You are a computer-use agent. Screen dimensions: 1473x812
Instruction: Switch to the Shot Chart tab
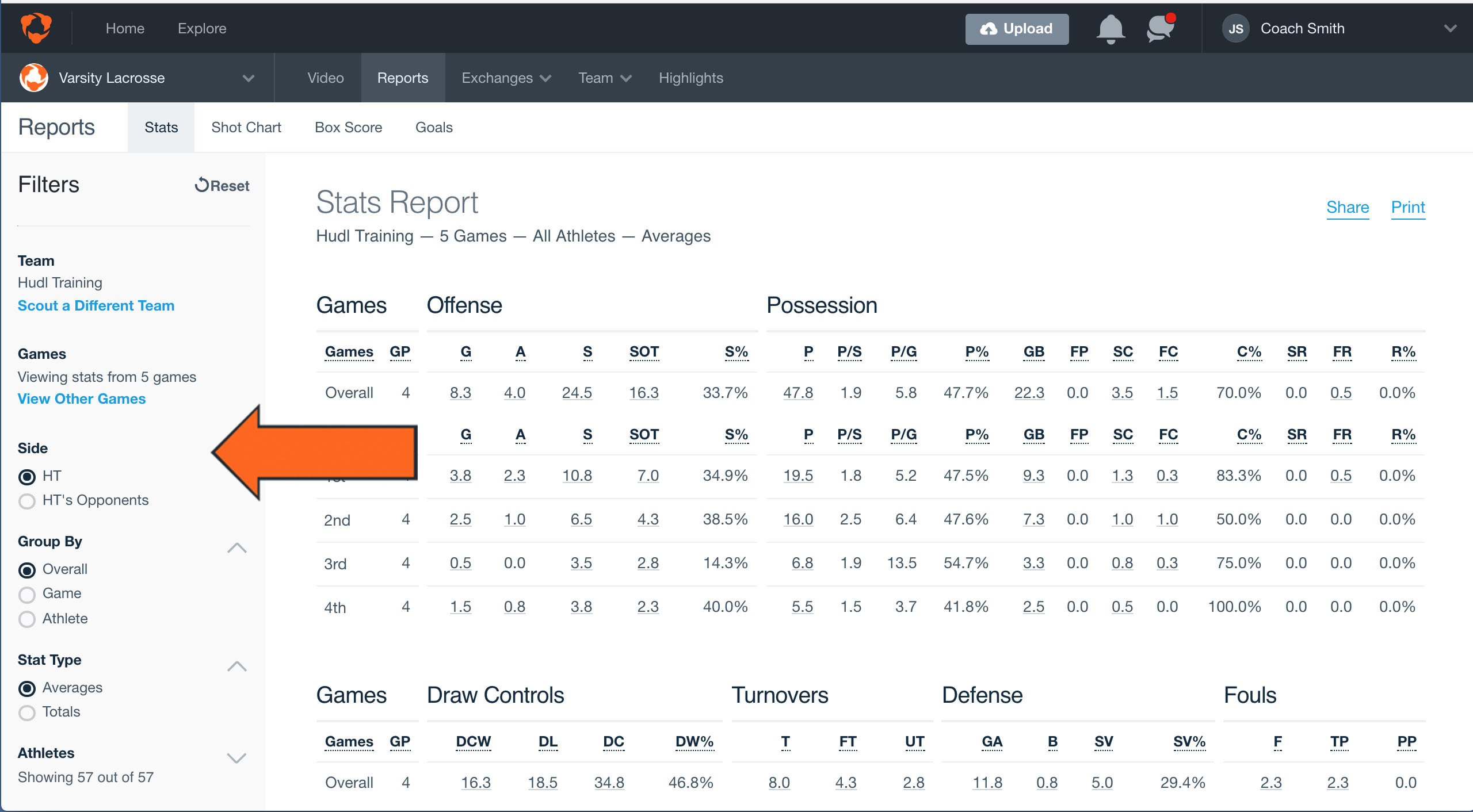pos(246,127)
